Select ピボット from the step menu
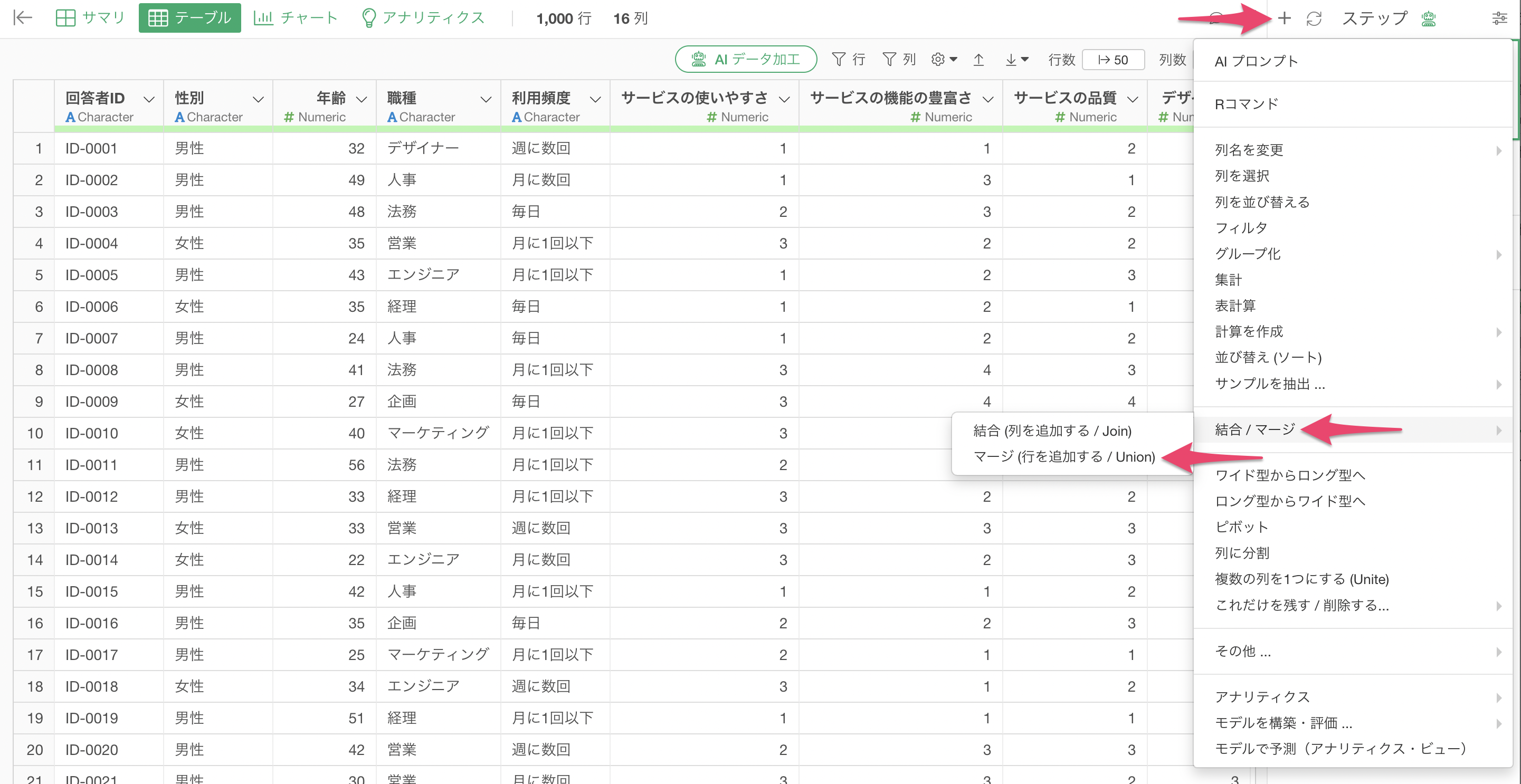The width and height of the screenshot is (1521, 784). pos(1241,527)
